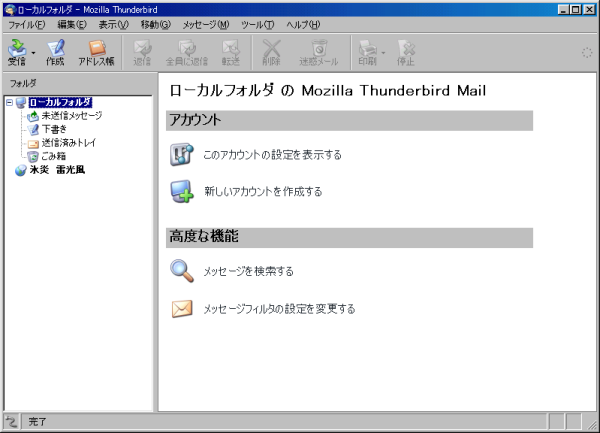Image resolution: width=600 pixels, height=433 pixels.
Task: Click the 印刷 print icon
Action: 367,52
